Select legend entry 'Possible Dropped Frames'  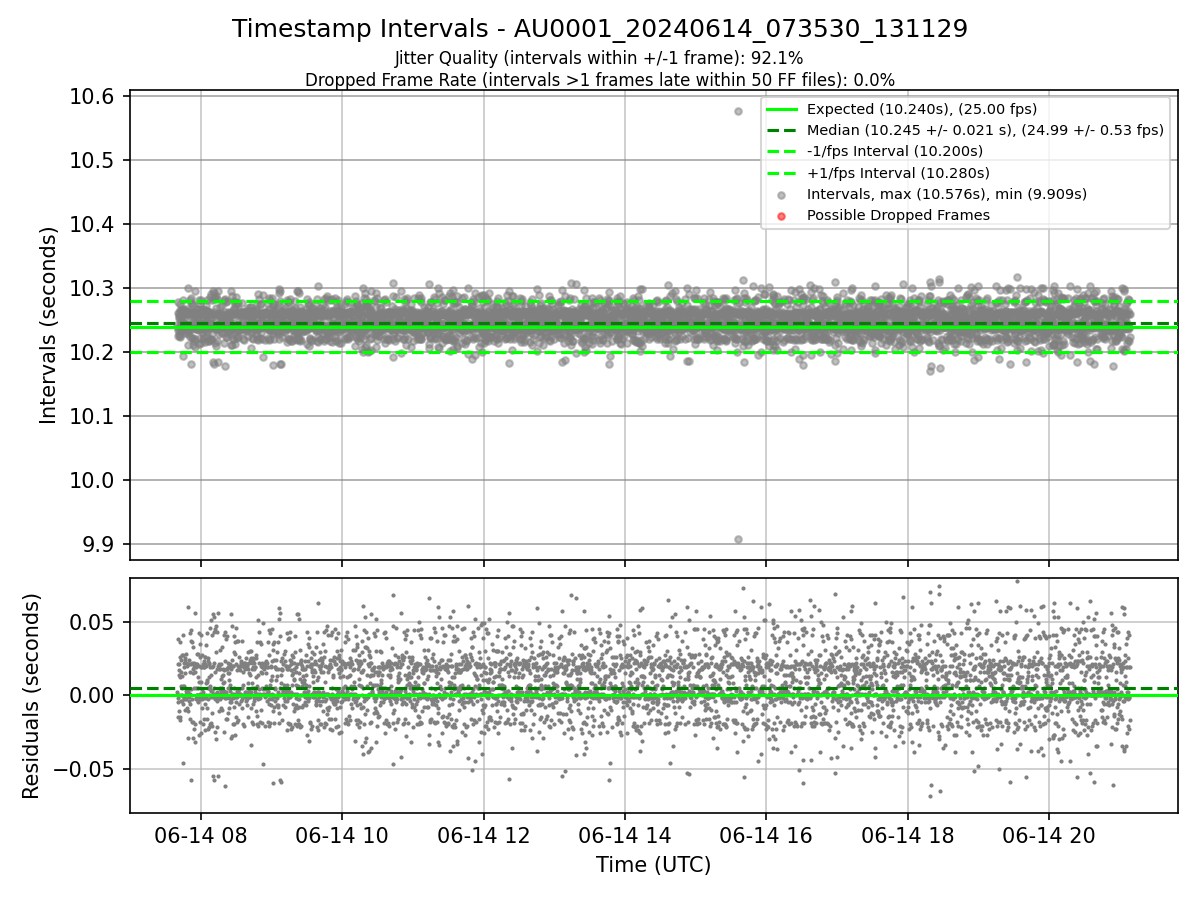pyautogui.click(x=898, y=215)
